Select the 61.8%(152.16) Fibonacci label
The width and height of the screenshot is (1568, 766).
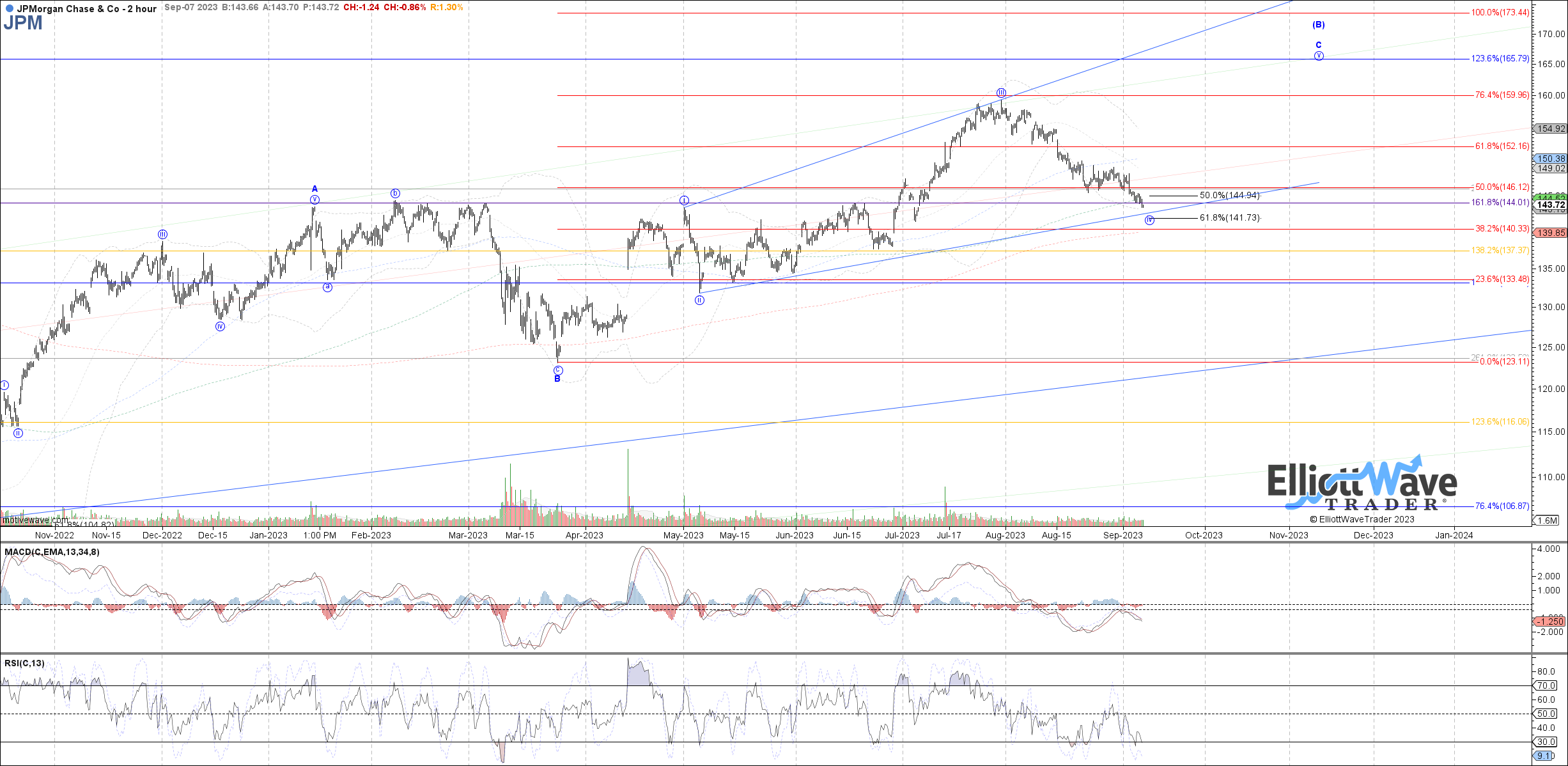(x=1502, y=146)
